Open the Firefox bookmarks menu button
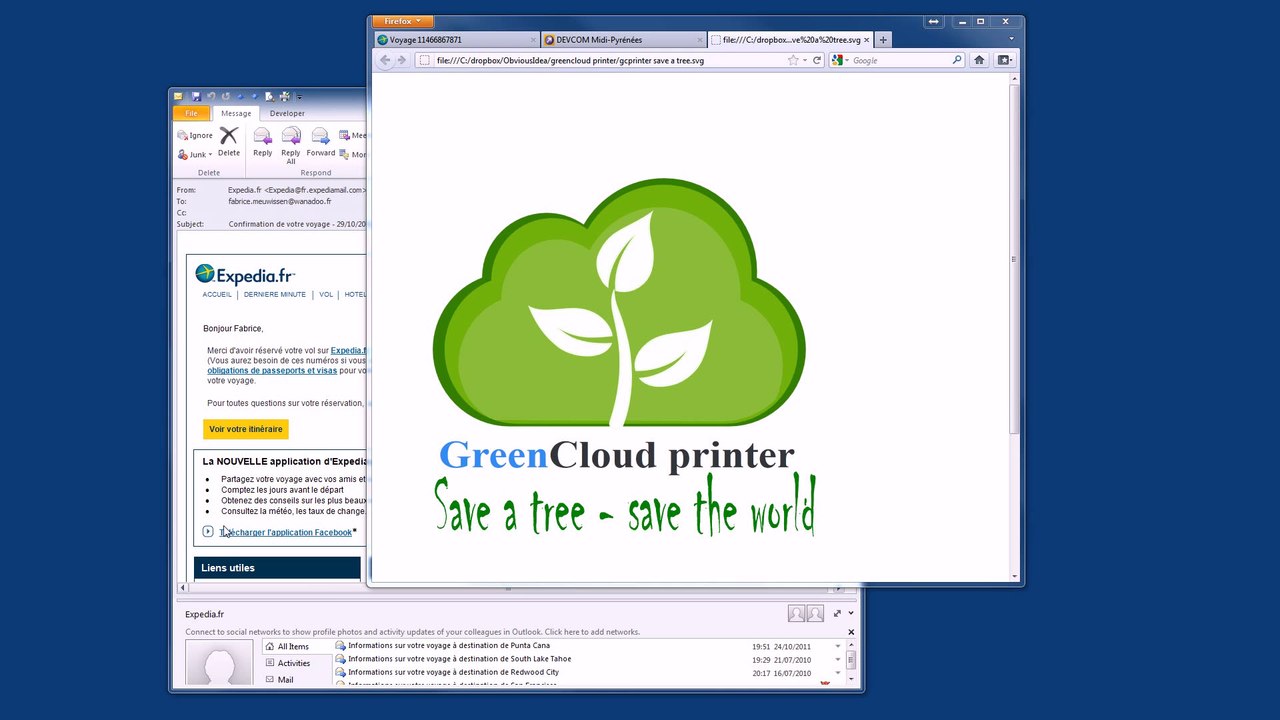The image size is (1280, 720). pyautogui.click(x=1004, y=60)
